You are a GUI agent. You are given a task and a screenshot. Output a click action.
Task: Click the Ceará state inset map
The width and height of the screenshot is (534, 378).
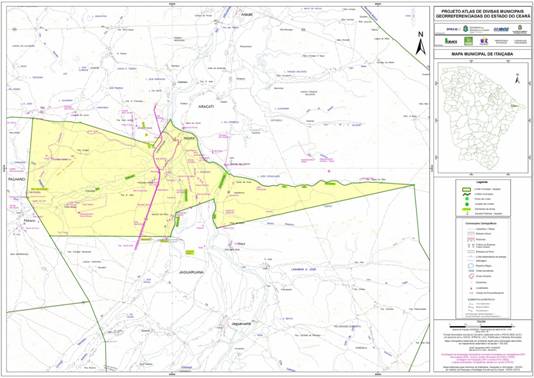[483, 117]
